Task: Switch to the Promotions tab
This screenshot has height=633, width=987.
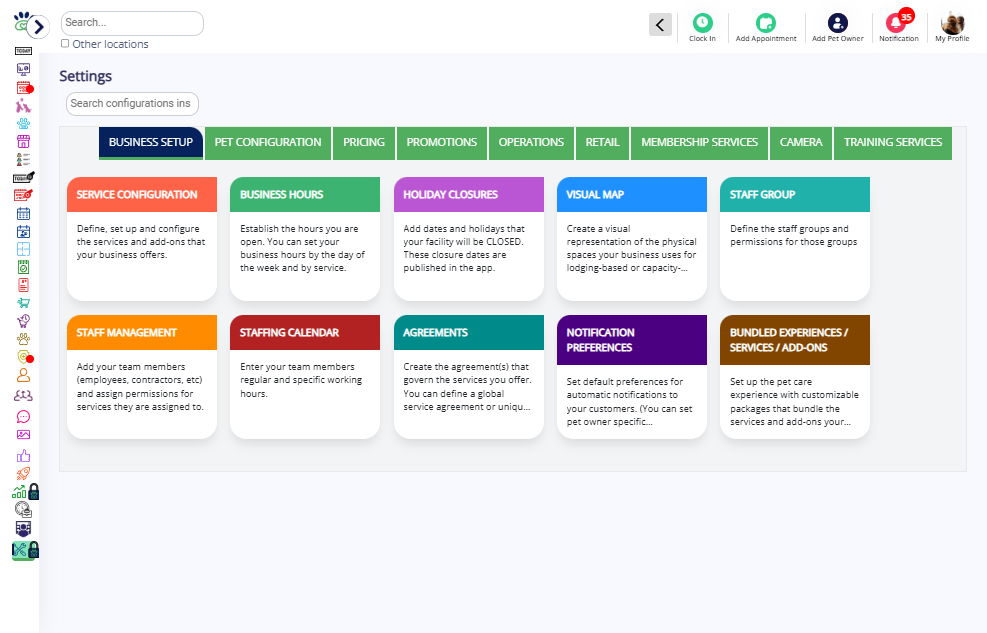Action: pyautogui.click(x=442, y=143)
